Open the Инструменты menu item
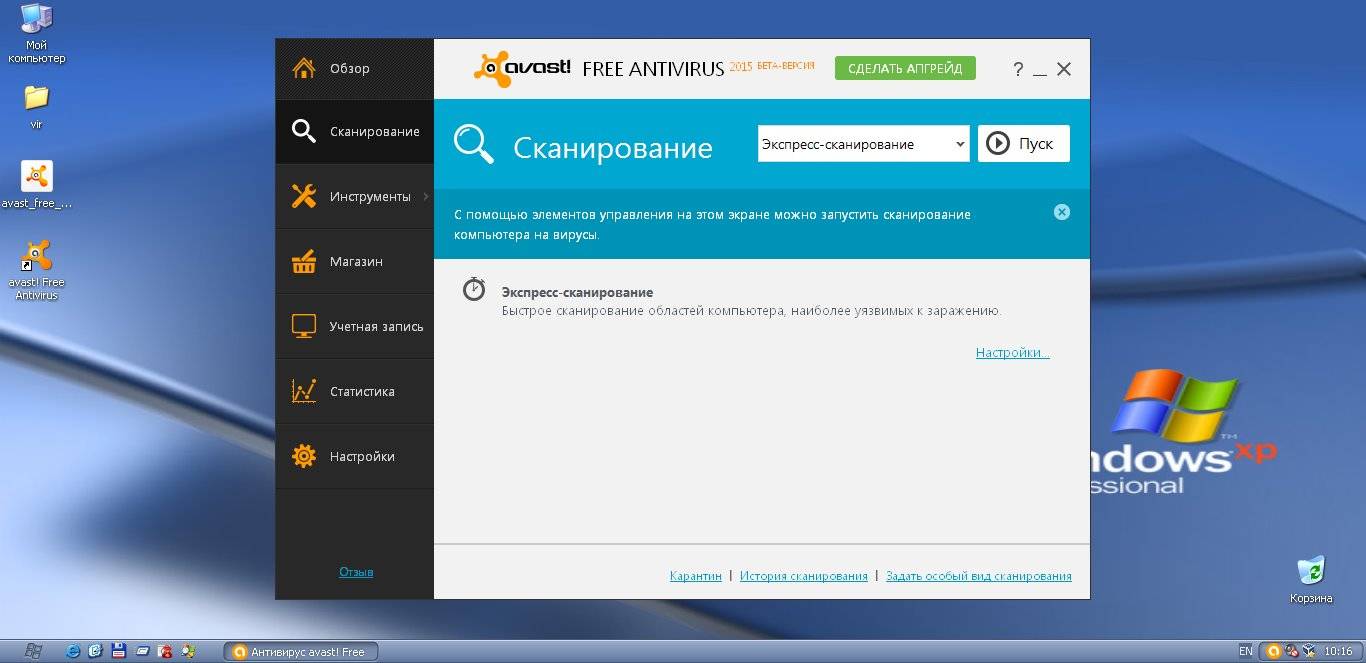Screen dimensions: 1366x663 [x=355, y=196]
